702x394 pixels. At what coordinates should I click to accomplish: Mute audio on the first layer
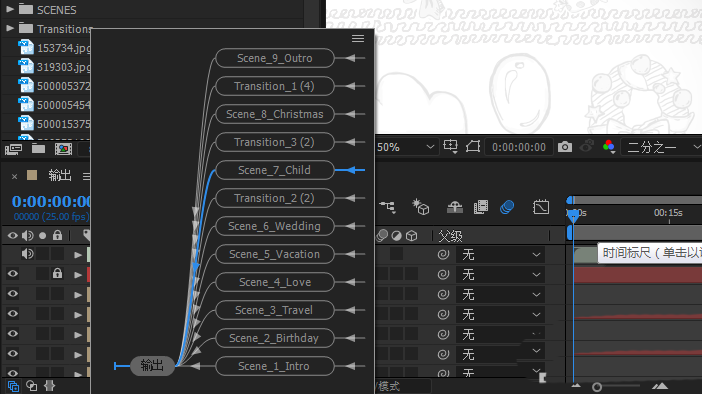pyautogui.click(x=27, y=254)
